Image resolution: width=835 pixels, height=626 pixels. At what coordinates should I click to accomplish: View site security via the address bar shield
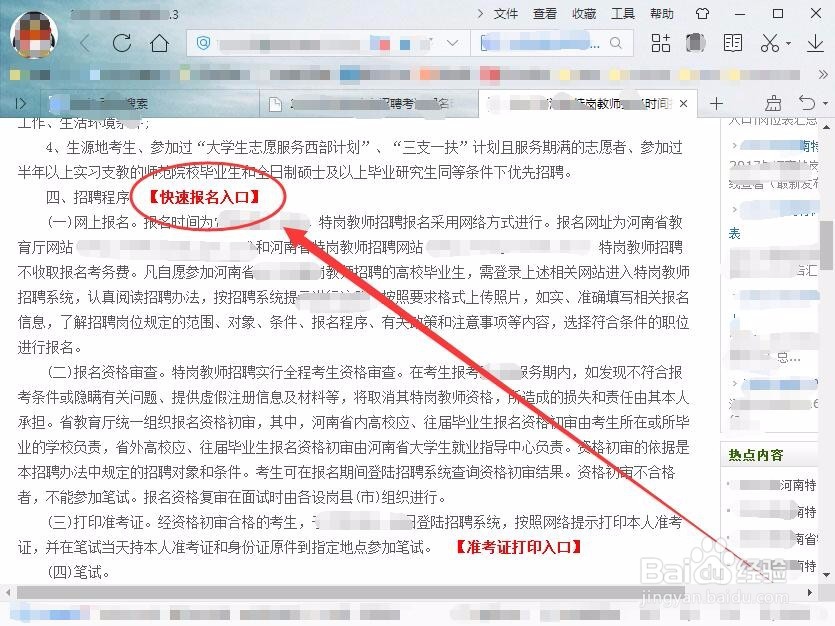(x=205, y=42)
